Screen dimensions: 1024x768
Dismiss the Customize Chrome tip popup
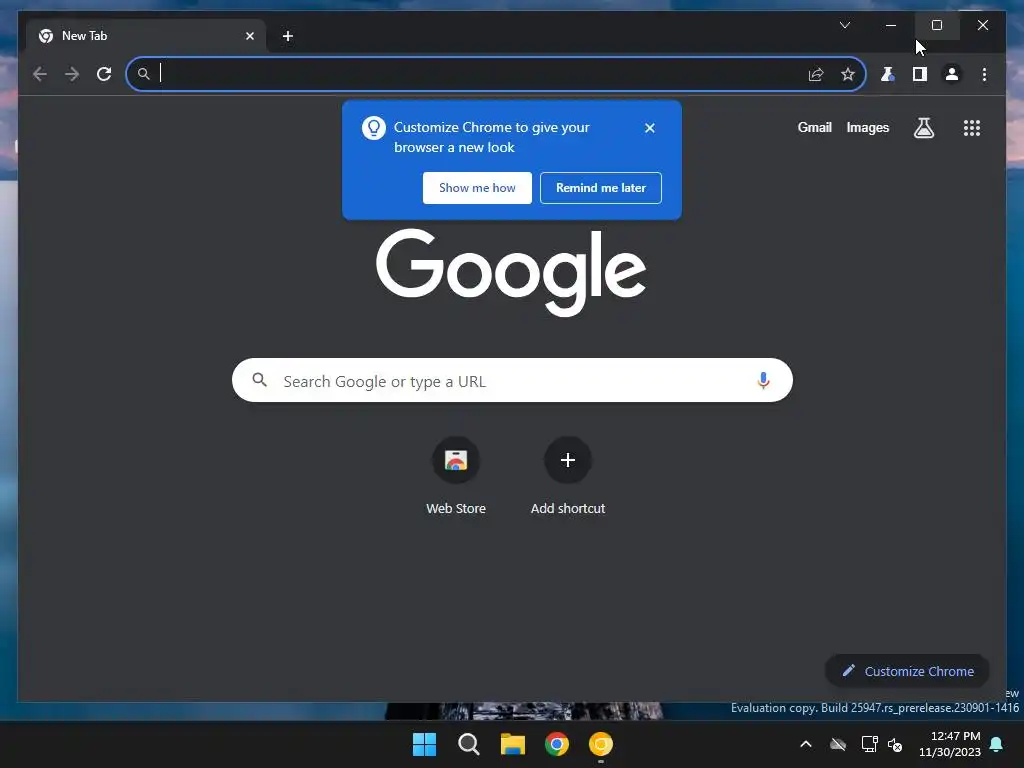pos(649,128)
